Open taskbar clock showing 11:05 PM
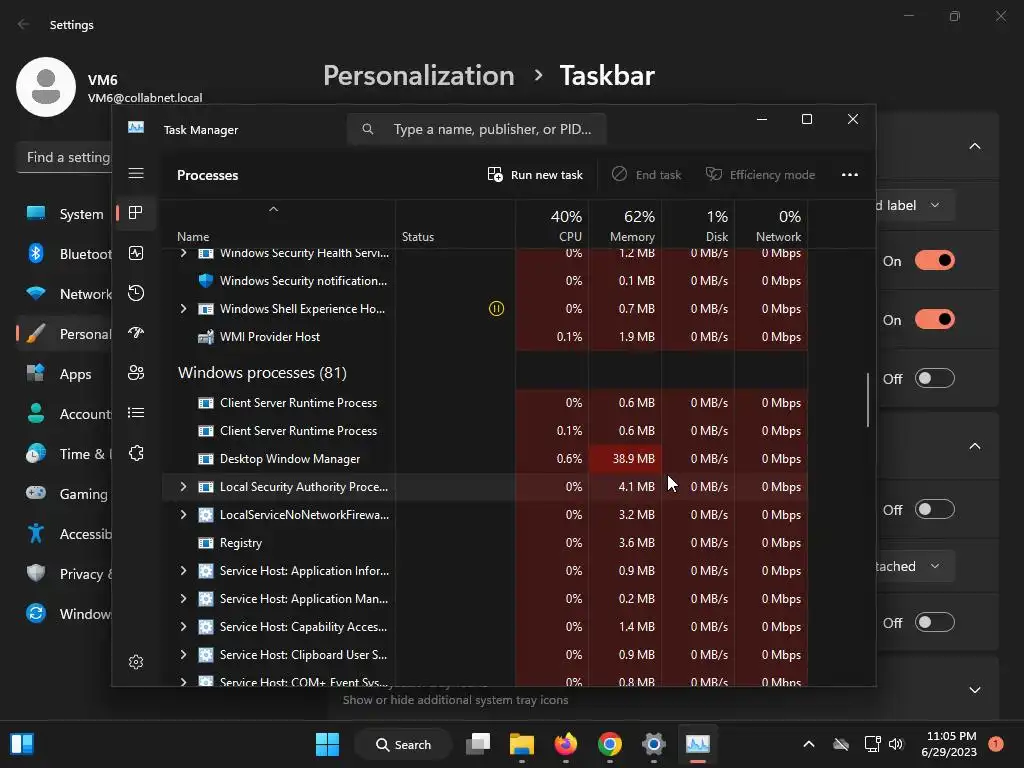The height and width of the screenshot is (768, 1024). [x=949, y=744]
